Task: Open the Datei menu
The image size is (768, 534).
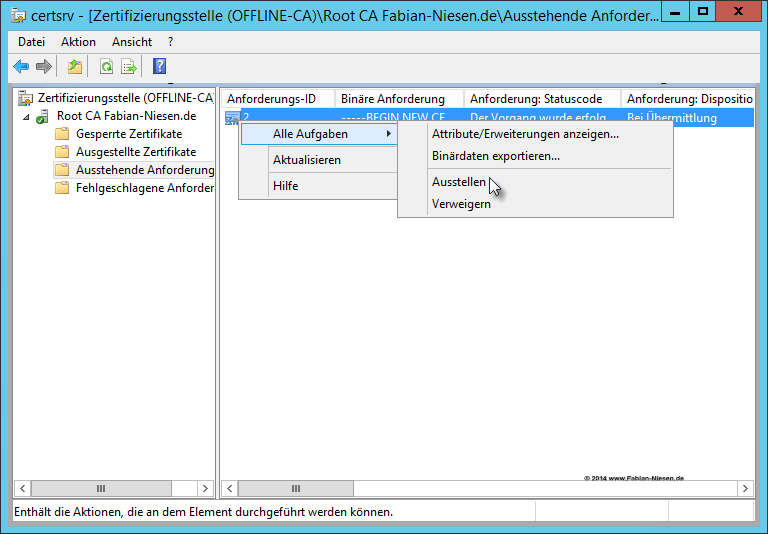Action: (31, 42)
